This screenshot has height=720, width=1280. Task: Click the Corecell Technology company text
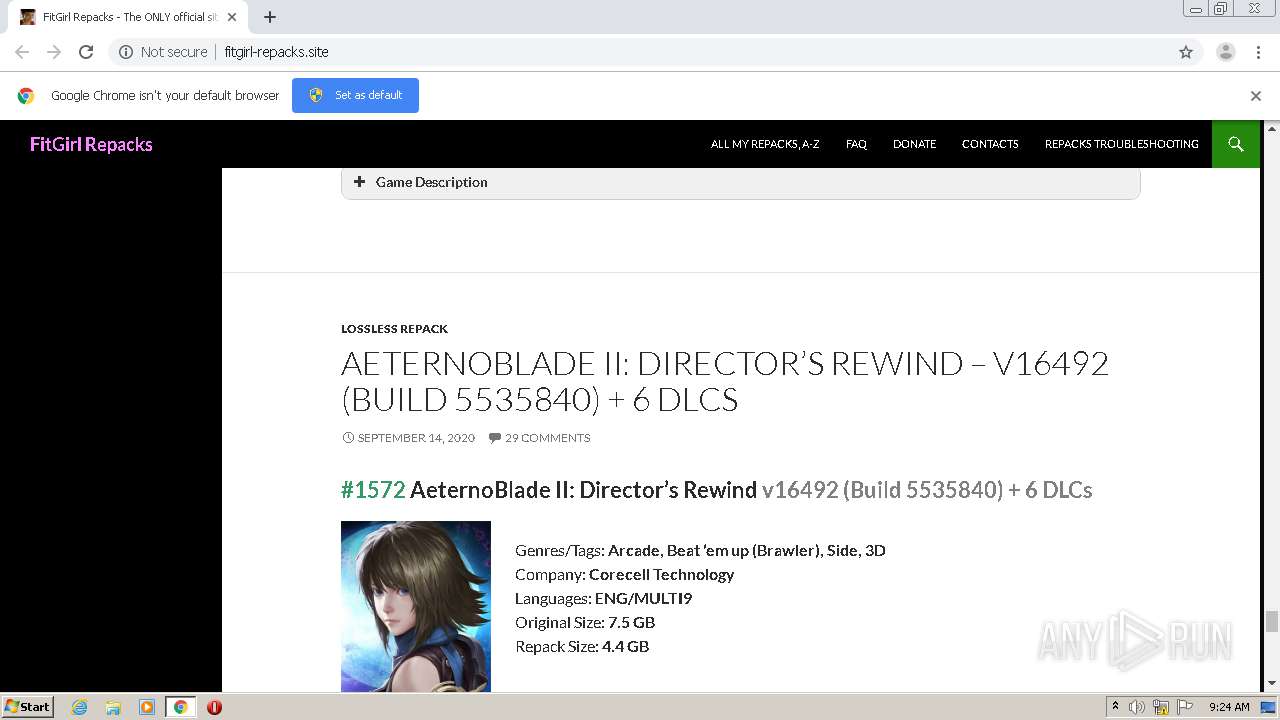coord(662,574)
